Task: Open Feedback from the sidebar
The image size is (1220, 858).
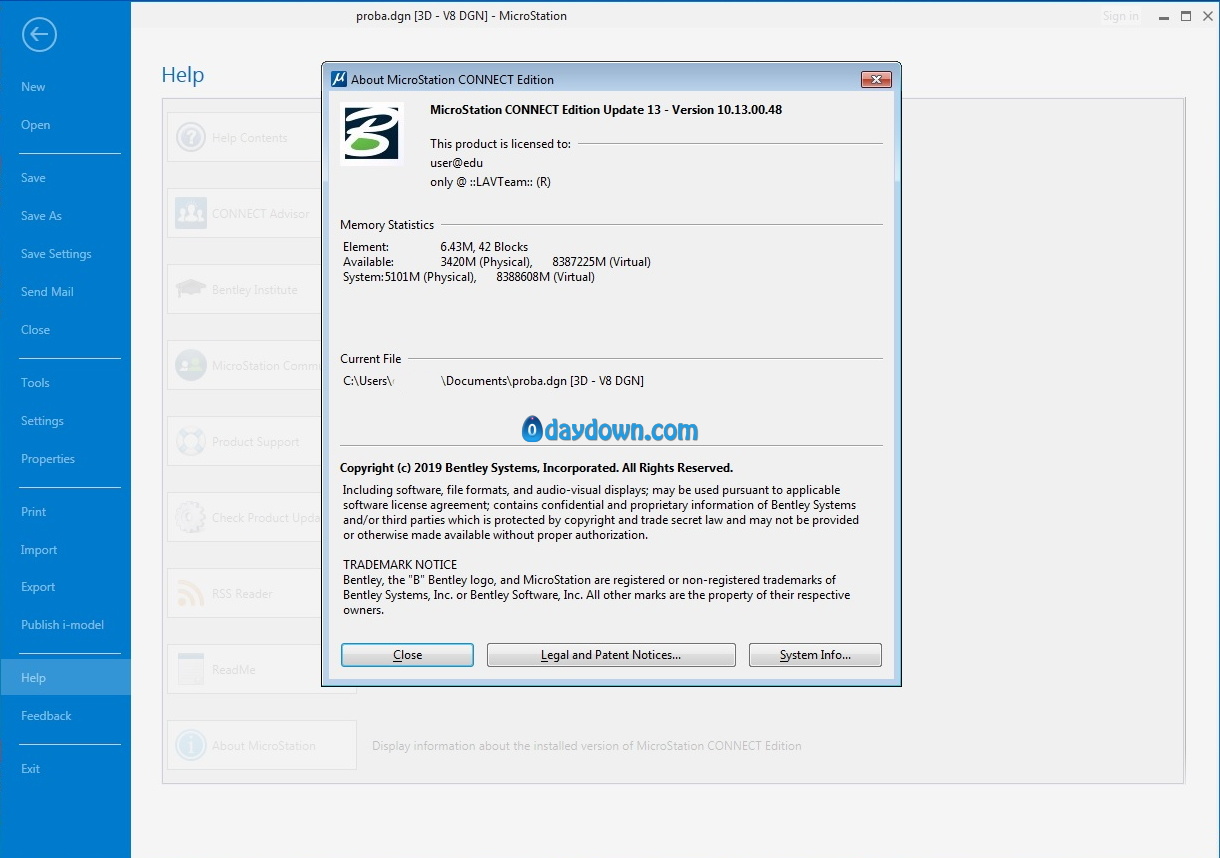Action: point(65,716)
